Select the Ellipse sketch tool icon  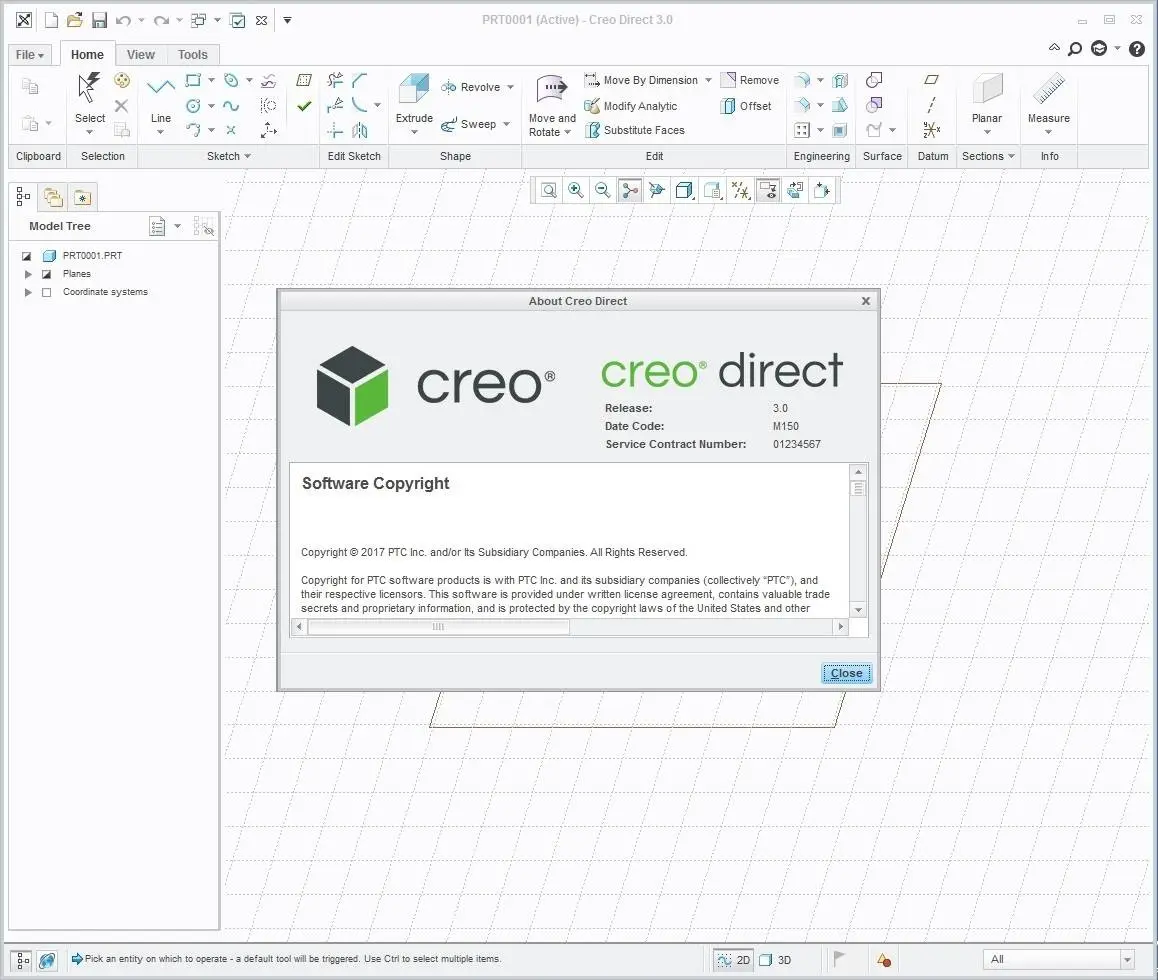coord(231,80)
